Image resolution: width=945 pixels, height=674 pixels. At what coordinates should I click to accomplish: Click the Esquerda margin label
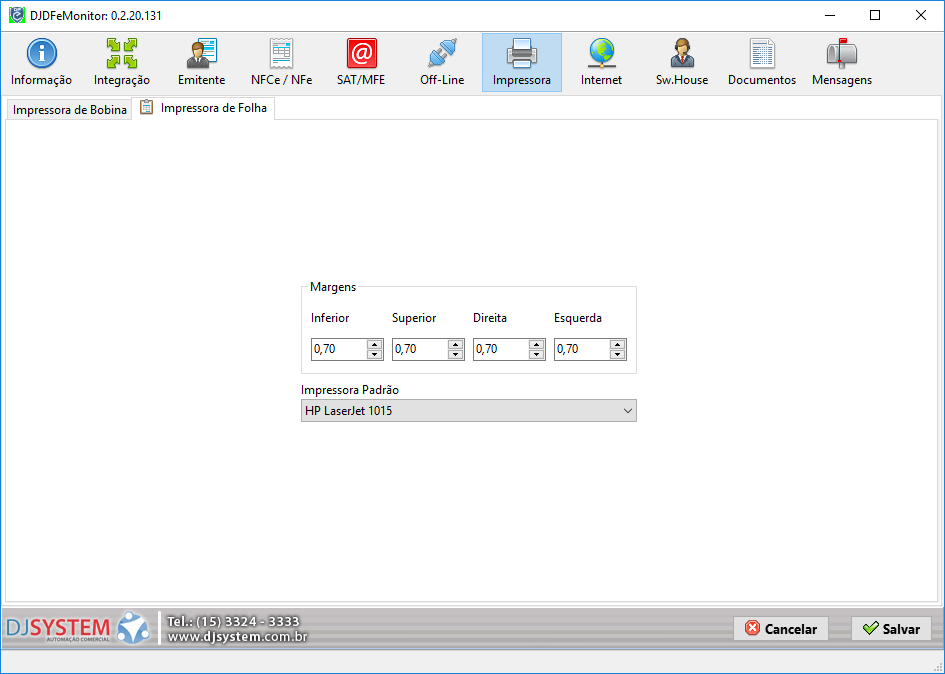577,318
